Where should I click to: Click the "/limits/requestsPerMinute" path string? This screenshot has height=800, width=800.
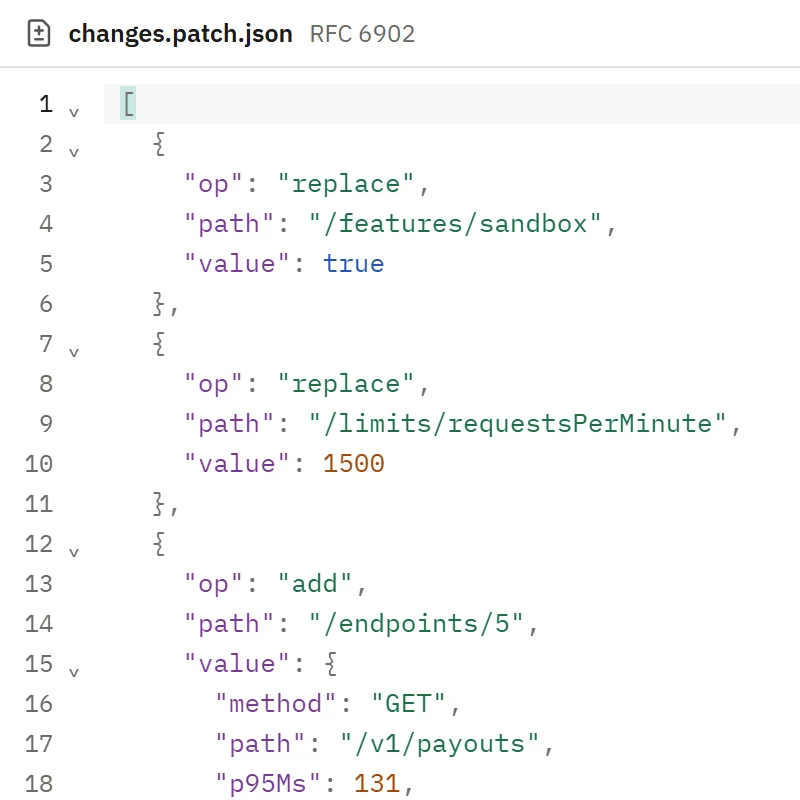pos(518,423)
